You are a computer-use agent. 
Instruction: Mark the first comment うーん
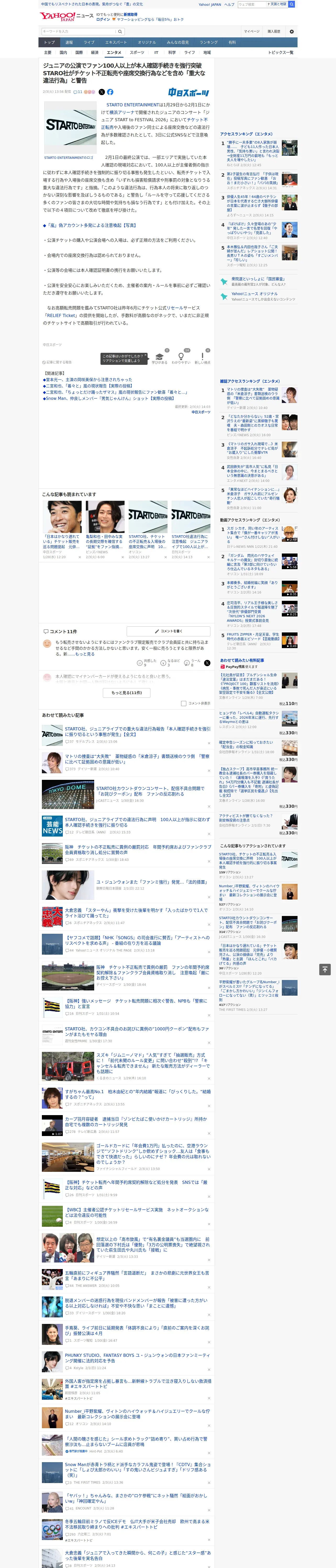click(x=193, y=663)
